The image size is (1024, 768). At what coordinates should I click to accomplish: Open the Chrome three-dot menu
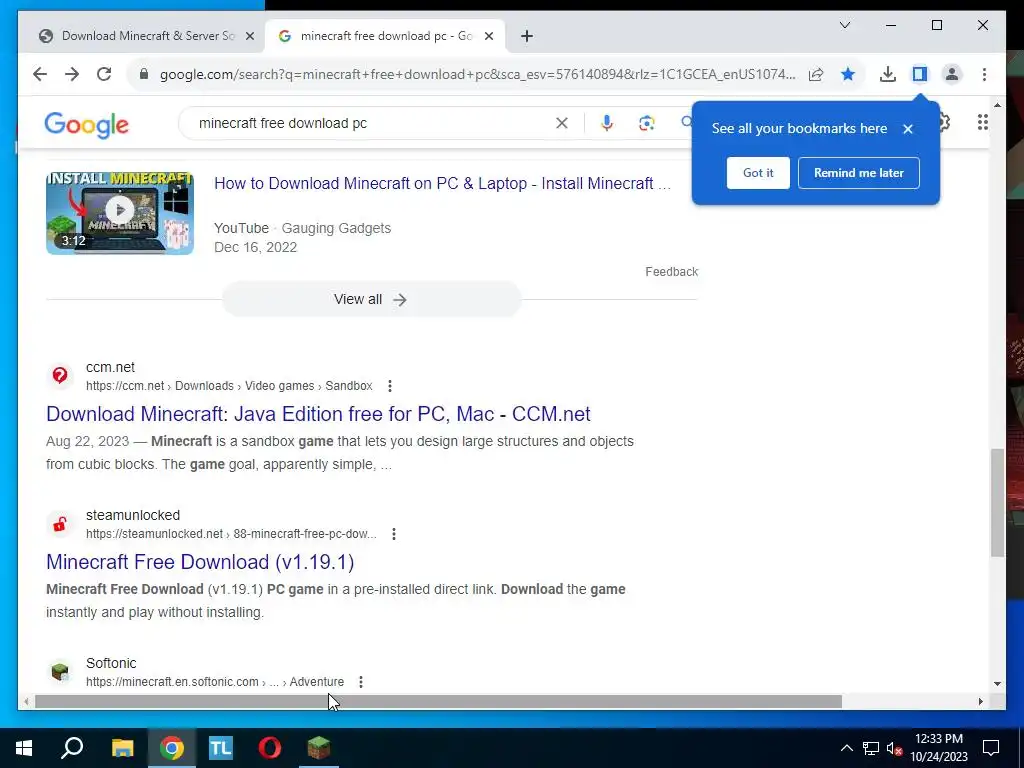tap(984, 74)
